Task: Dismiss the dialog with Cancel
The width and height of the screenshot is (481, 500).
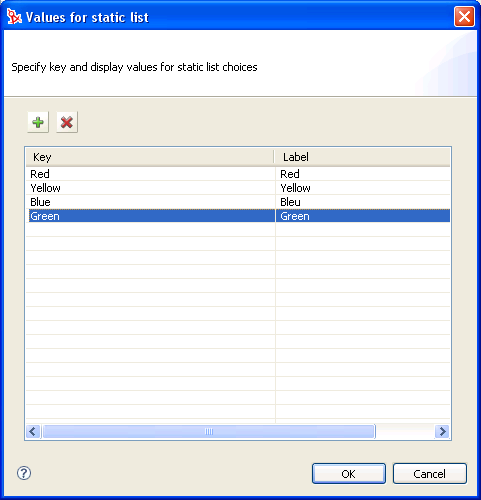Action: click(x=430, y=474)
